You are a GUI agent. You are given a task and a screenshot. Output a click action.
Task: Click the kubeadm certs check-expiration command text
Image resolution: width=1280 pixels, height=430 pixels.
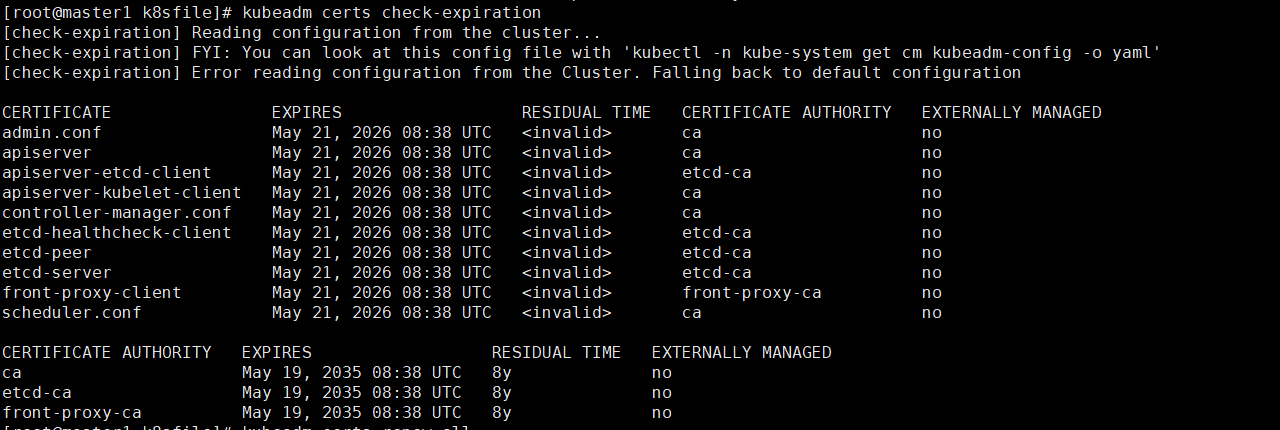tap(392, 13)
